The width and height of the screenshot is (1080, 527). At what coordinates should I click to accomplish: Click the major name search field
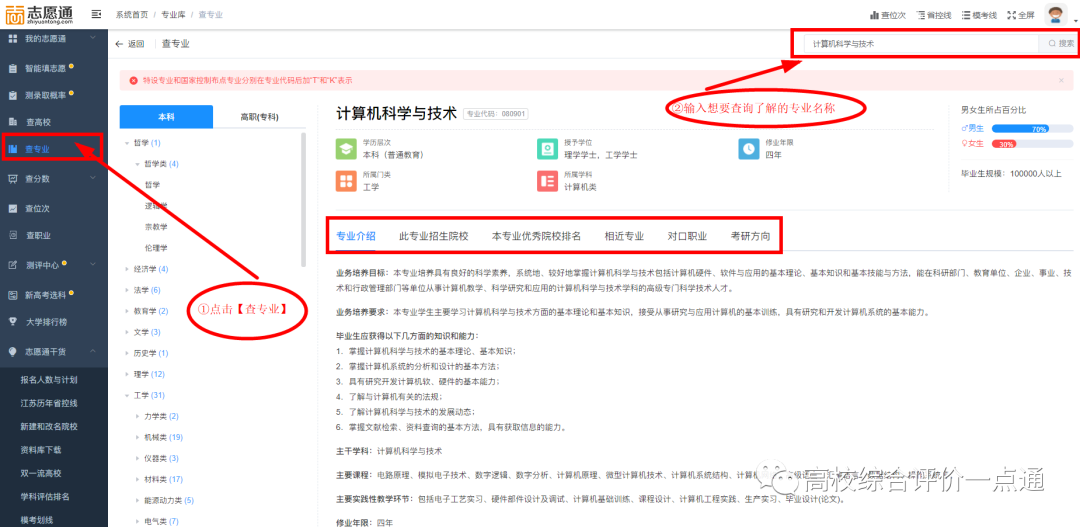click(x=920, y=44)
